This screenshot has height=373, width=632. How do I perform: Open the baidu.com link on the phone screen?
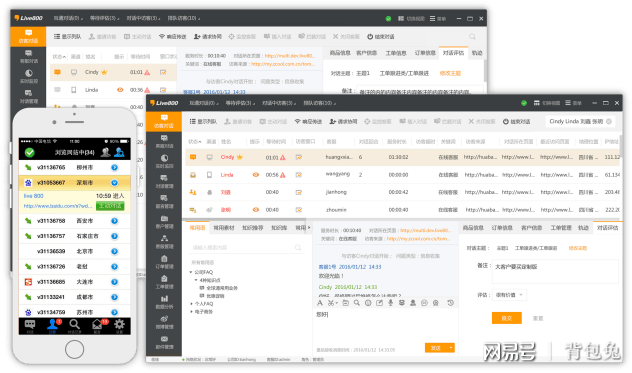[58, 206]
